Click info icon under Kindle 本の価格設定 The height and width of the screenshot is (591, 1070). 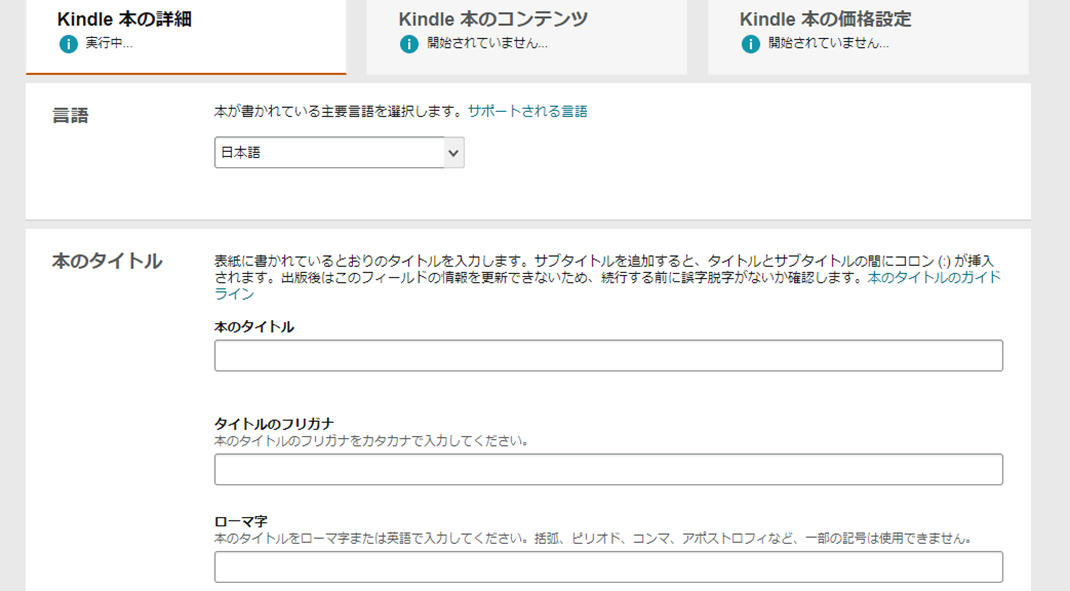(x=750, y=44)
